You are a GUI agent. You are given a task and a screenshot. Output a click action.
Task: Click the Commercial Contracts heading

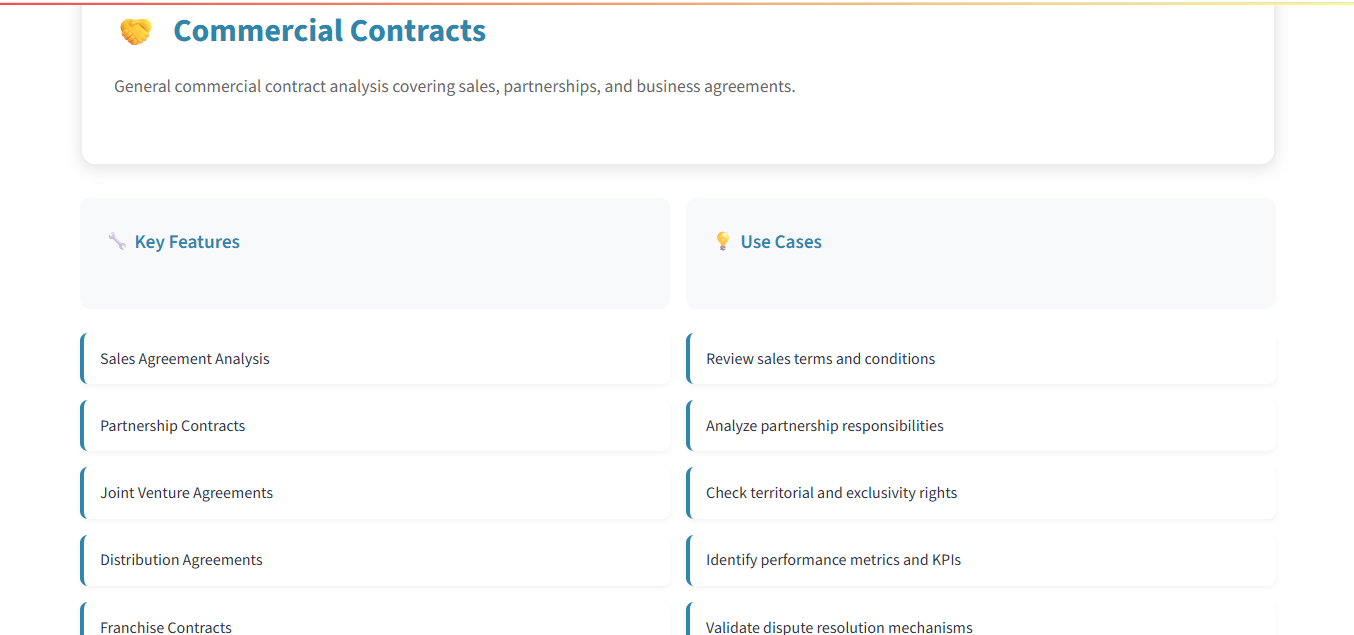coord(329,31)
